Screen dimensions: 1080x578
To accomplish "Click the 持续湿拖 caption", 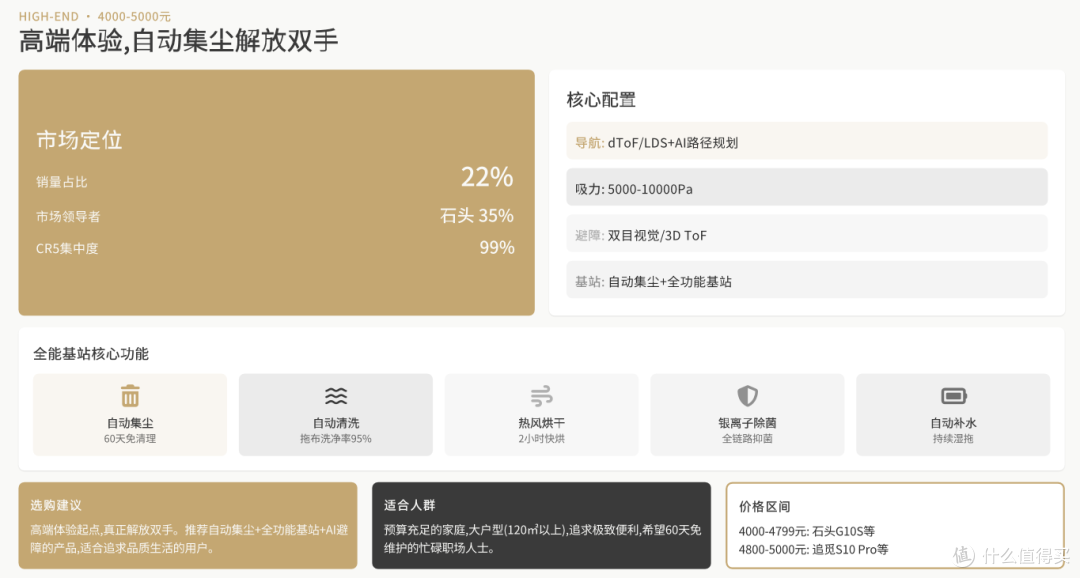I will pos(953,439).
